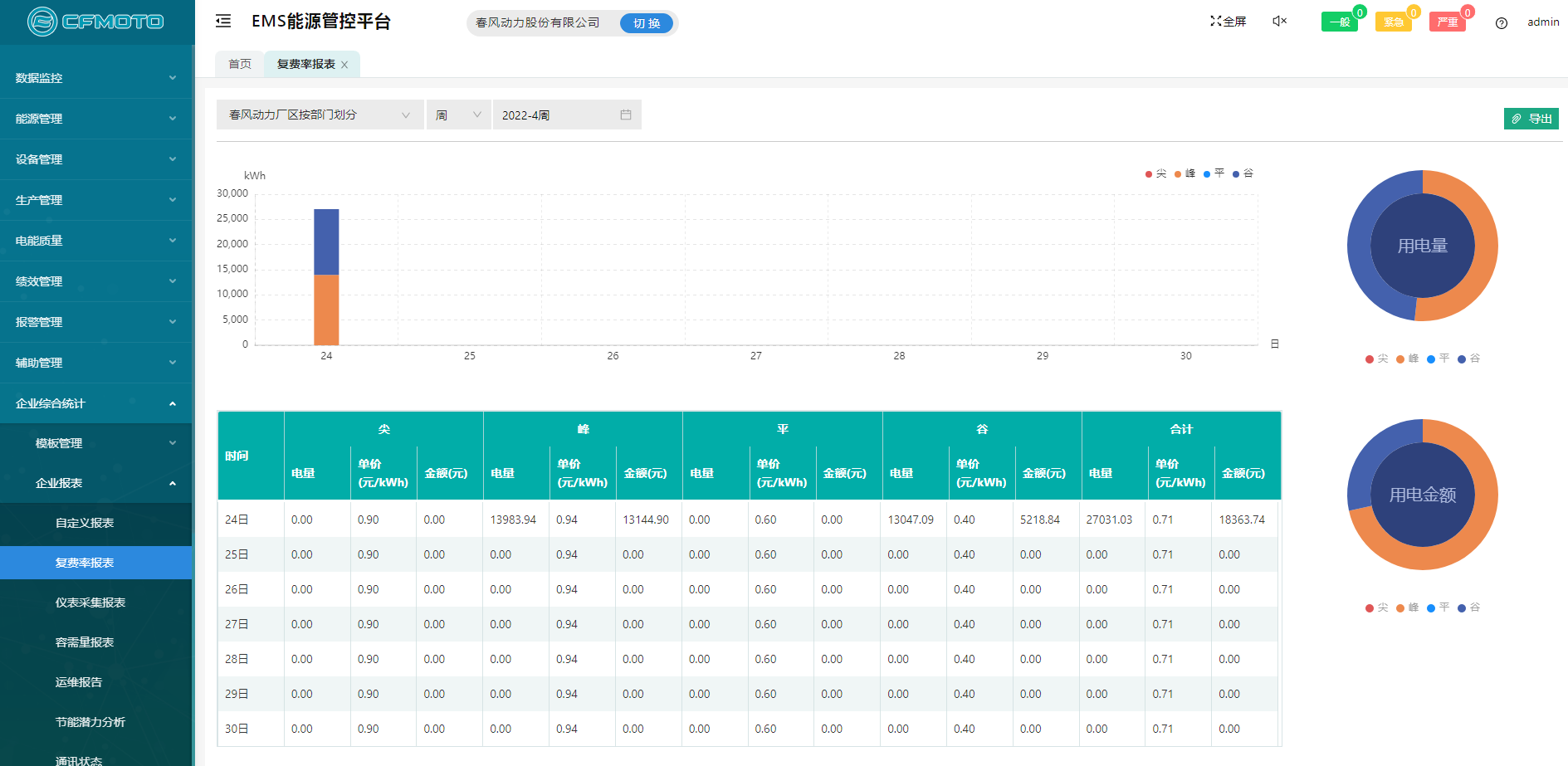This screenshot has width=1568, height=766.
Task: Click calendar icon in date field
Action: tap(626, 115)
